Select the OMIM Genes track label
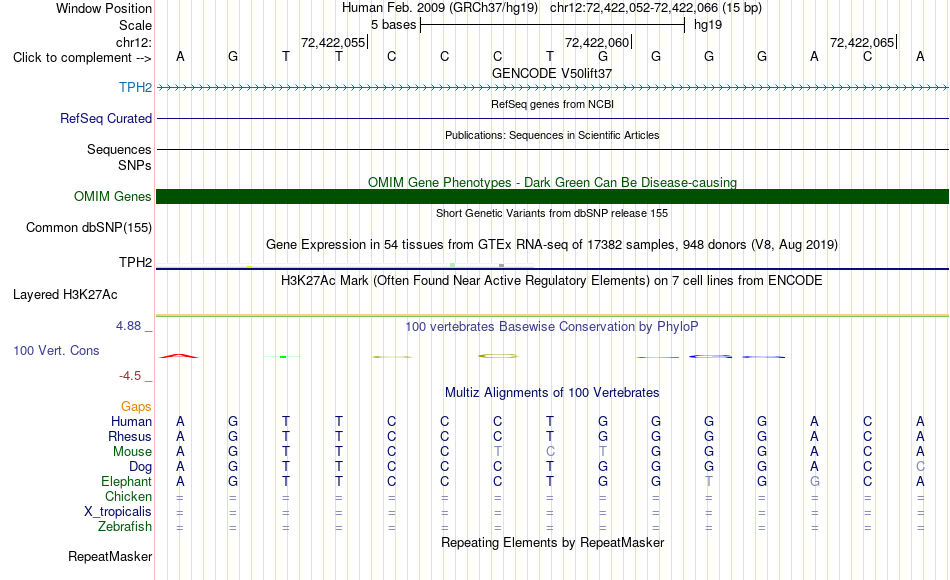Image resolution: width=950 pixels, height=580 pixels. (112, 196)
